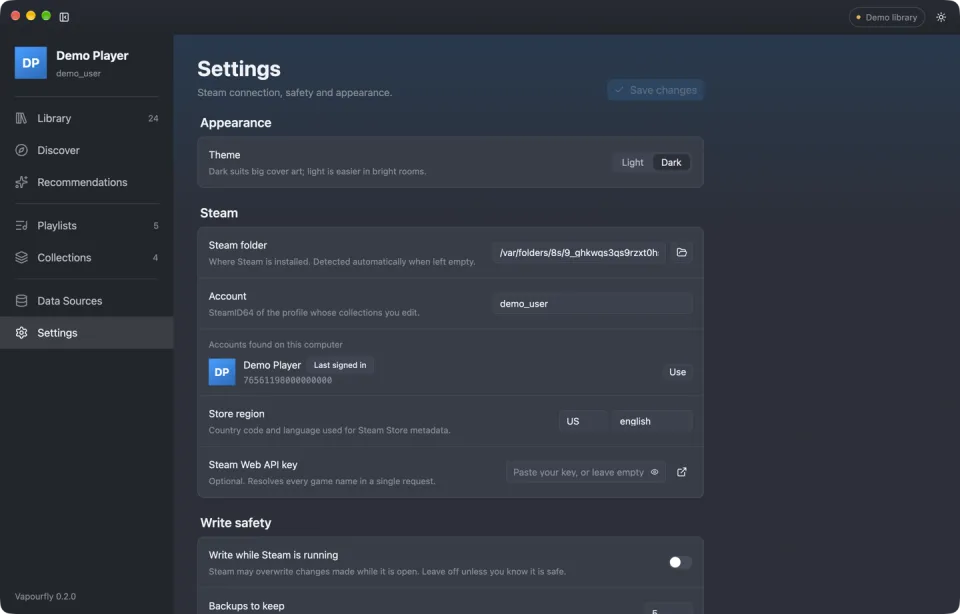
Task: Click the Playlists list-music icon
Action: [x=21, y=225]
